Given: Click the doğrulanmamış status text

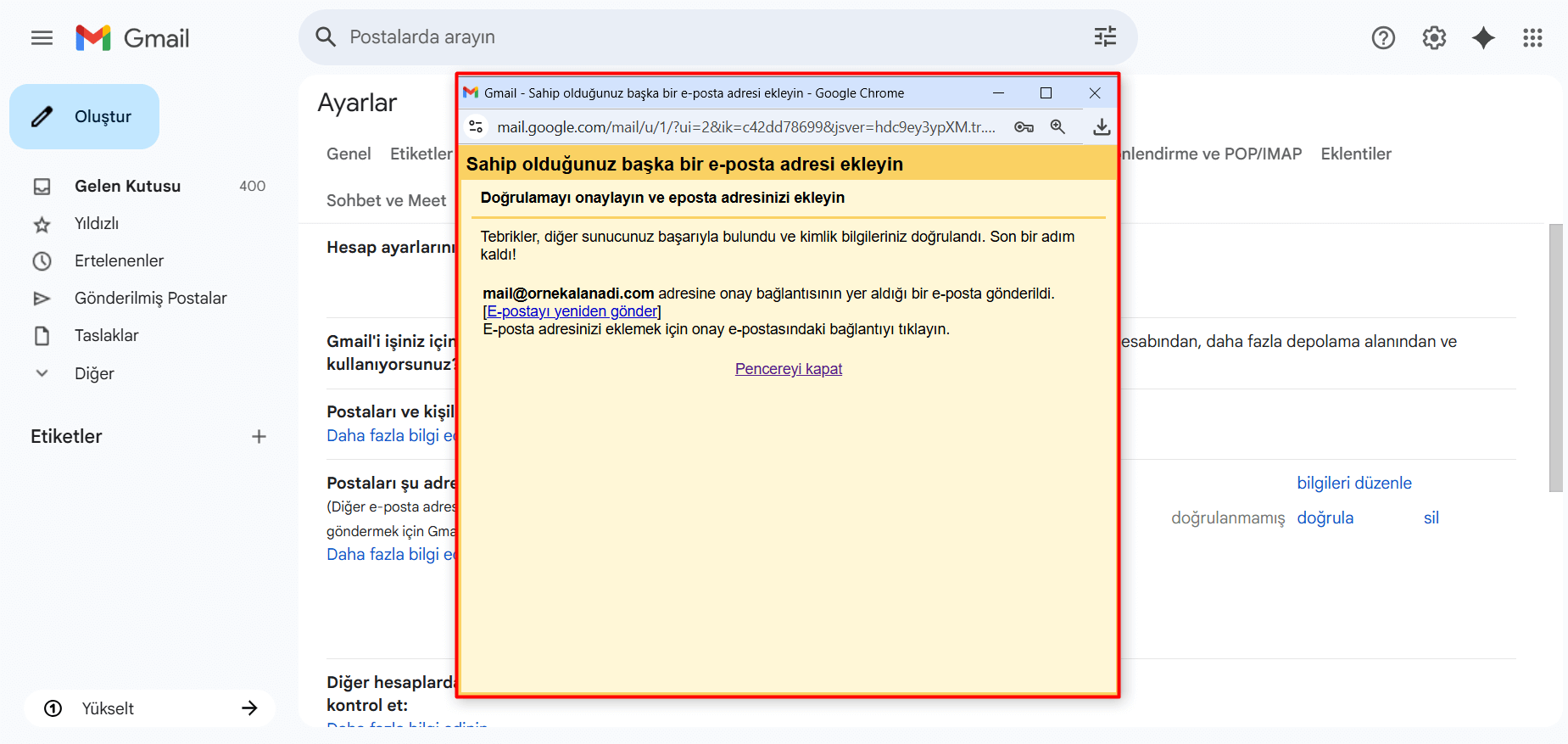Looking at the screenshot, I should tap(1228, 517).
